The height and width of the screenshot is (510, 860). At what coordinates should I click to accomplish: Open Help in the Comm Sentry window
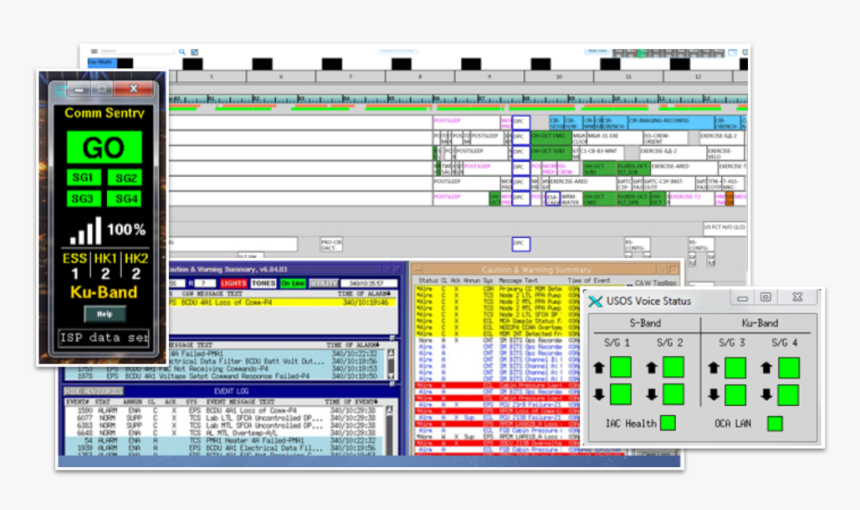[x=104, y=314]
